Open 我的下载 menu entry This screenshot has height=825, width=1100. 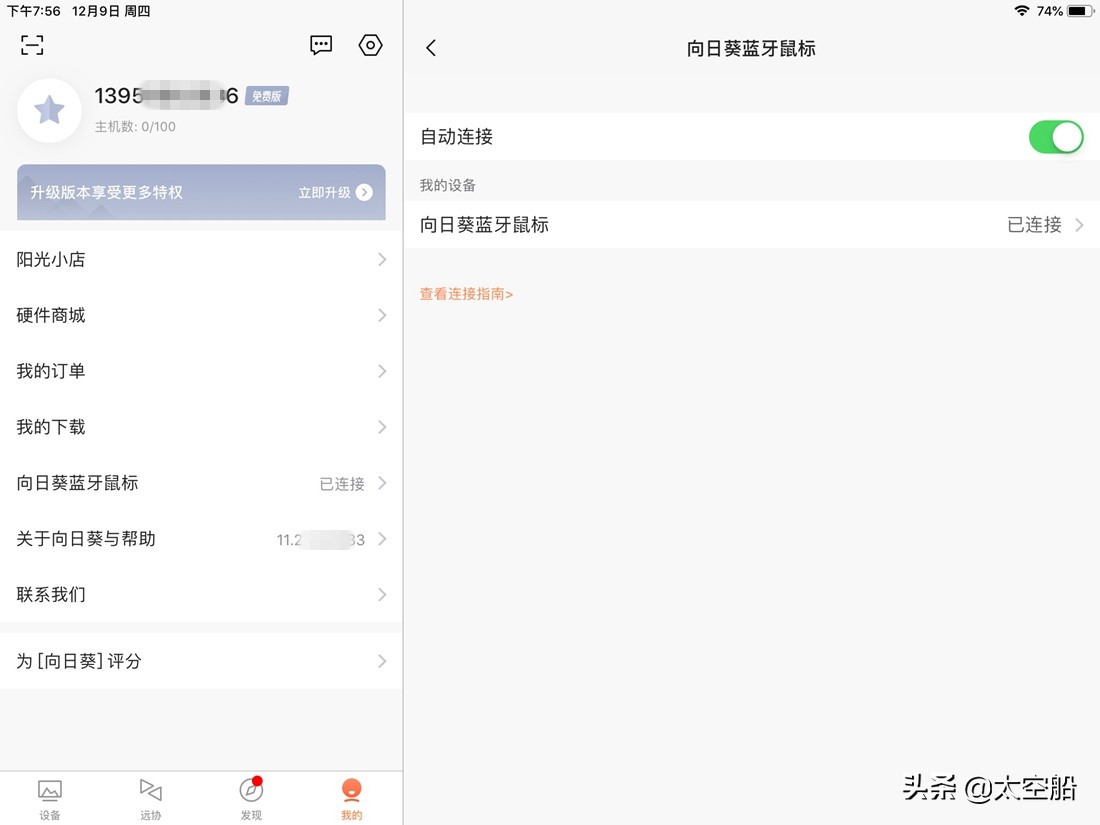point(201,427)
